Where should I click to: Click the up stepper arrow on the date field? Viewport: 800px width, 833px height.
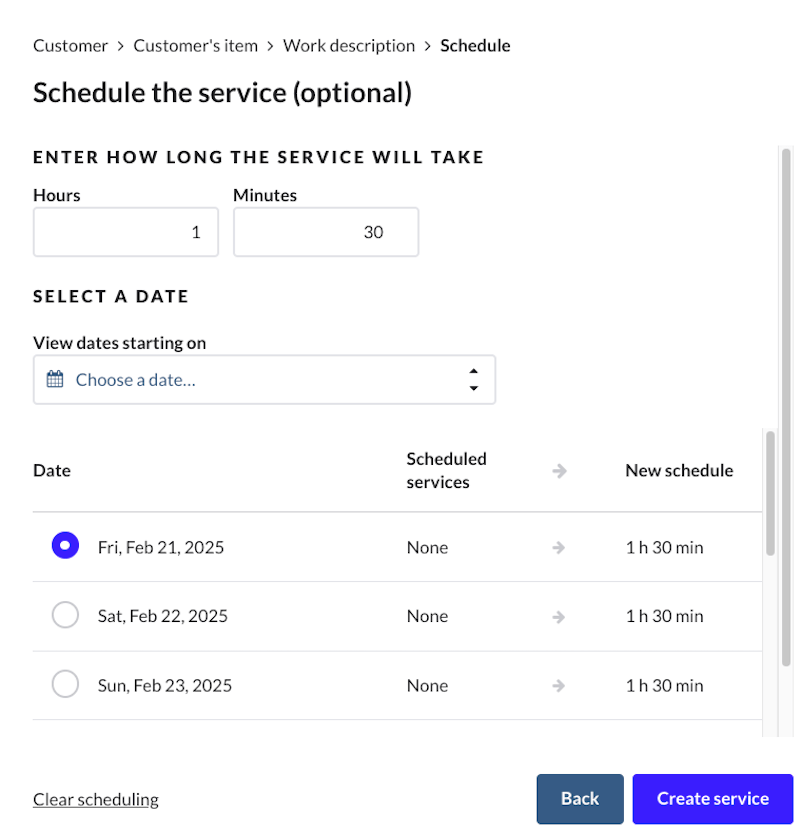[x=473, y=373]
